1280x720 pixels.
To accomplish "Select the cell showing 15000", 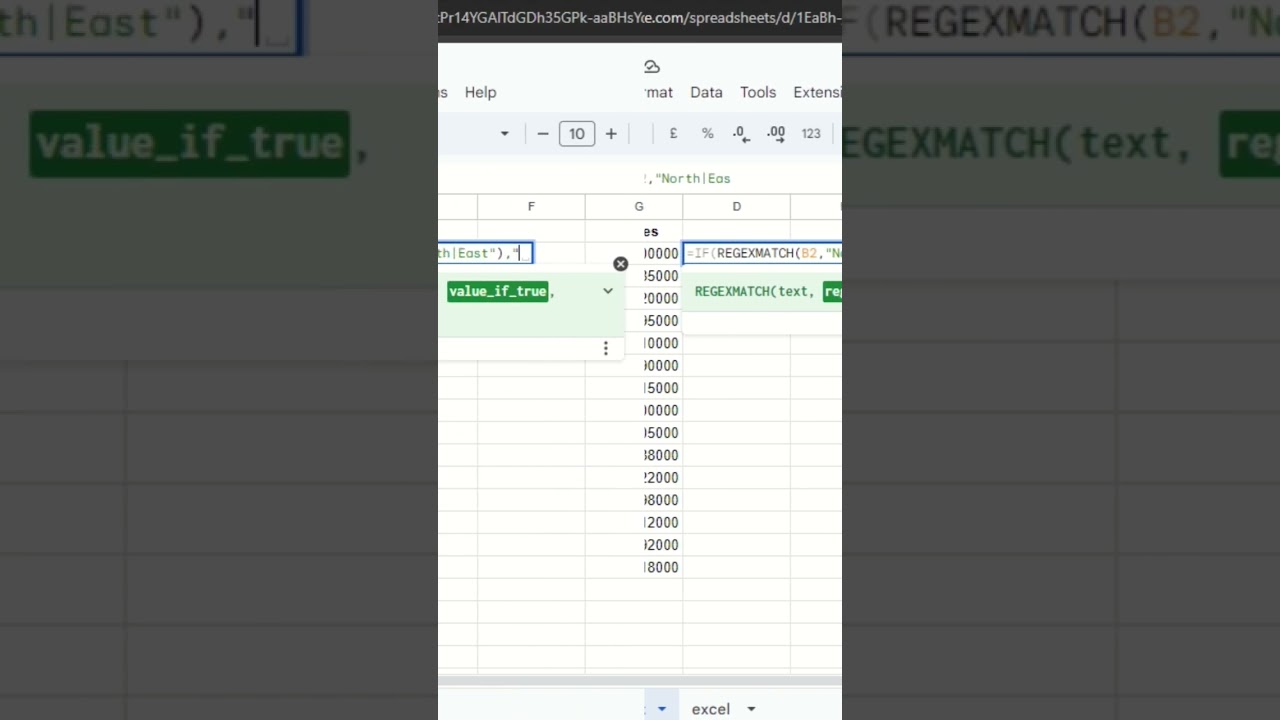I will point(662,388).
